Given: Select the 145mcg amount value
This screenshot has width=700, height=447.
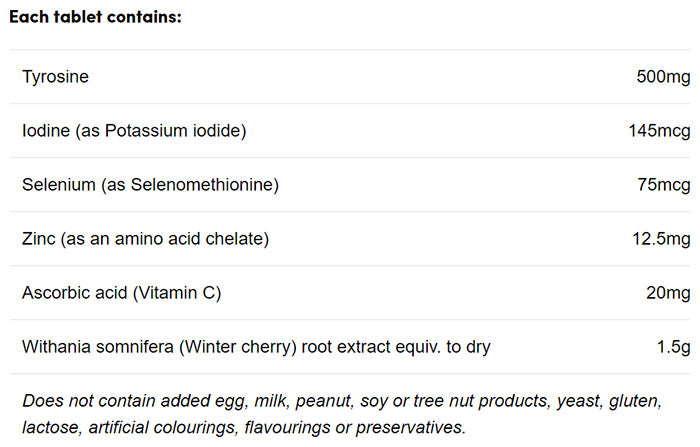Looking at the screenshot, I should 655,130.
